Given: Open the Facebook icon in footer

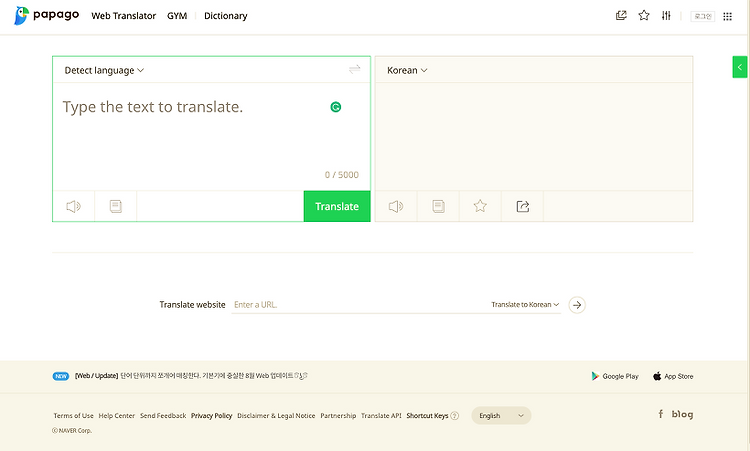Looking at the screenshot, I should [x=661, y=414].
